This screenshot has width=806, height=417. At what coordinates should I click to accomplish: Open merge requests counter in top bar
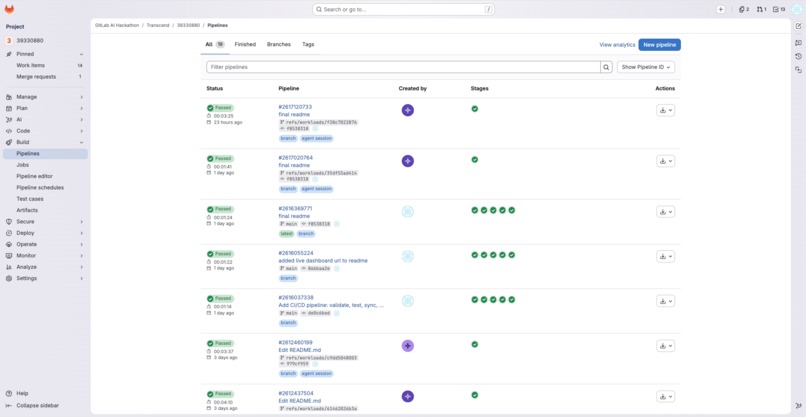pyautogui.click(x=761, y=9)
